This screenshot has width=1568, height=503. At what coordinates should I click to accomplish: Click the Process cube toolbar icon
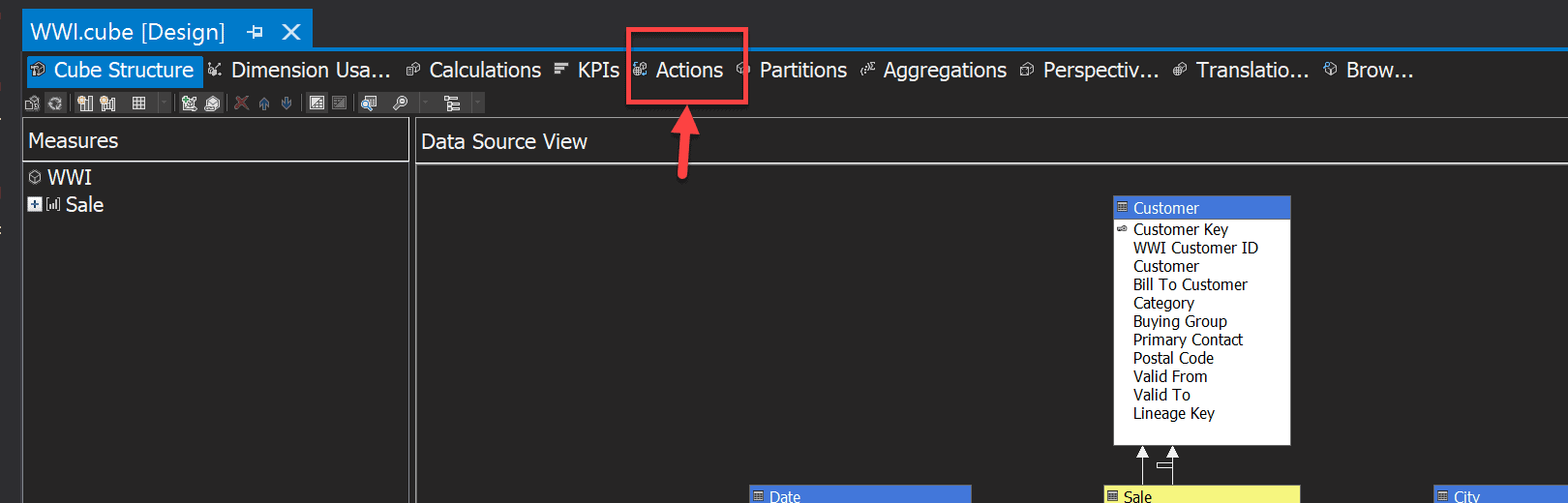coord(32,104)
